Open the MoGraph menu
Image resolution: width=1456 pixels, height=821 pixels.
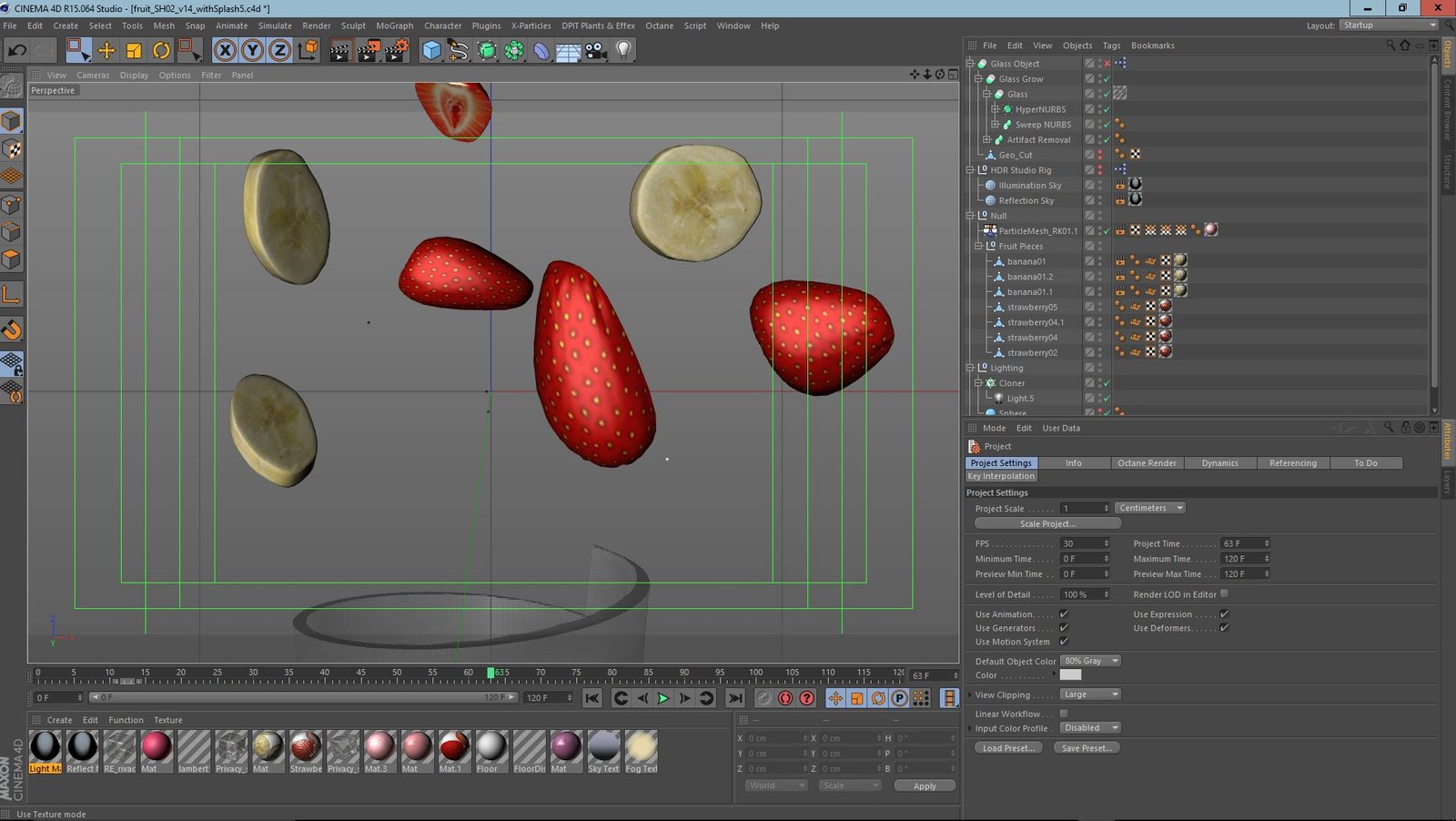394,25
